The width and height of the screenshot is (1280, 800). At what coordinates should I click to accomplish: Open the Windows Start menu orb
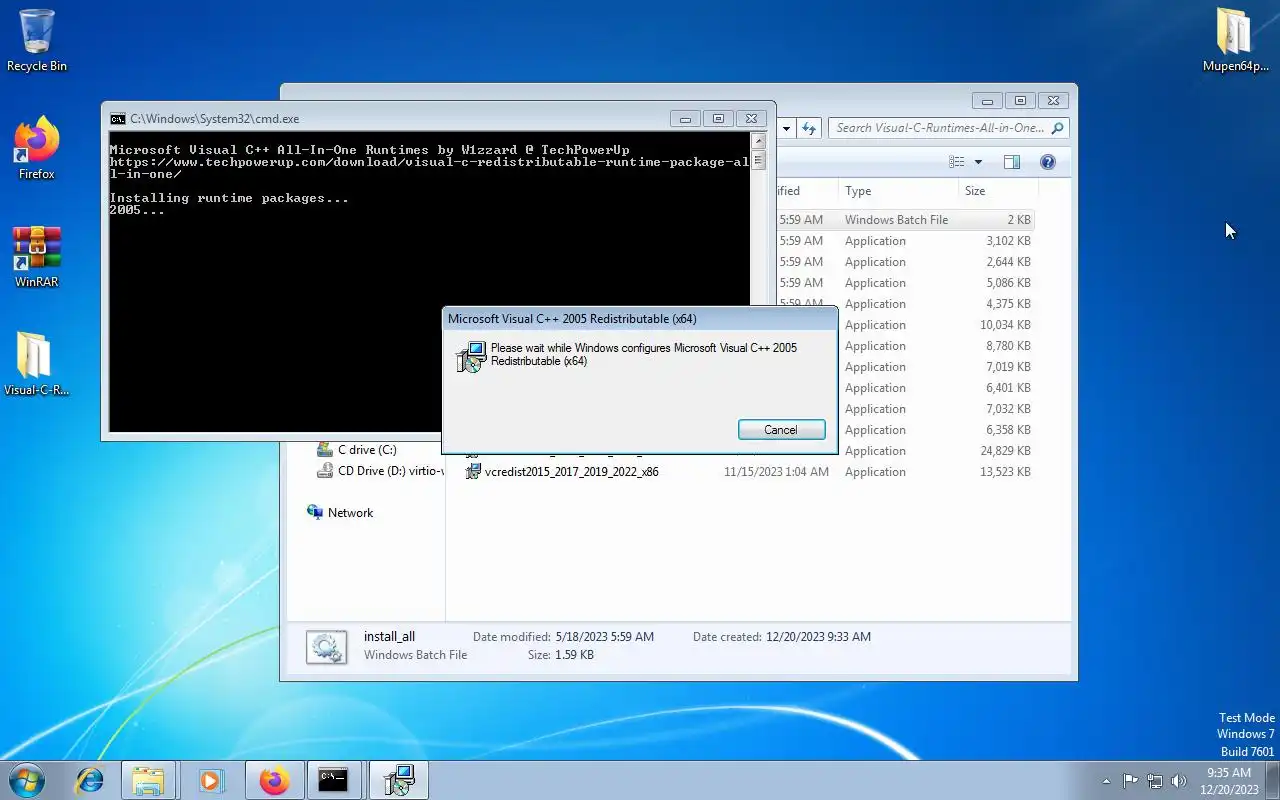point(27,780)
